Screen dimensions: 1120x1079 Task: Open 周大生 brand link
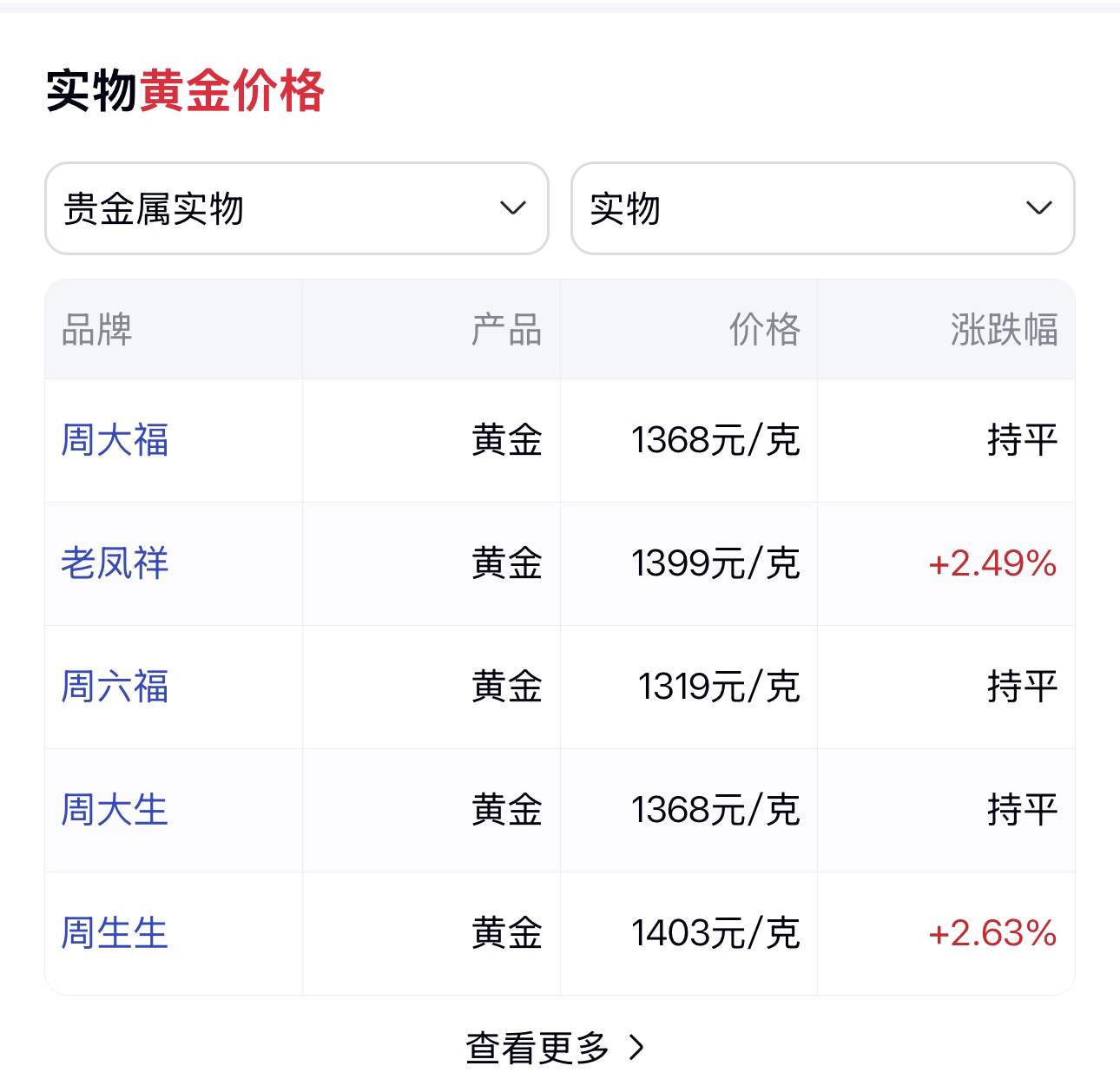[115, 810]
